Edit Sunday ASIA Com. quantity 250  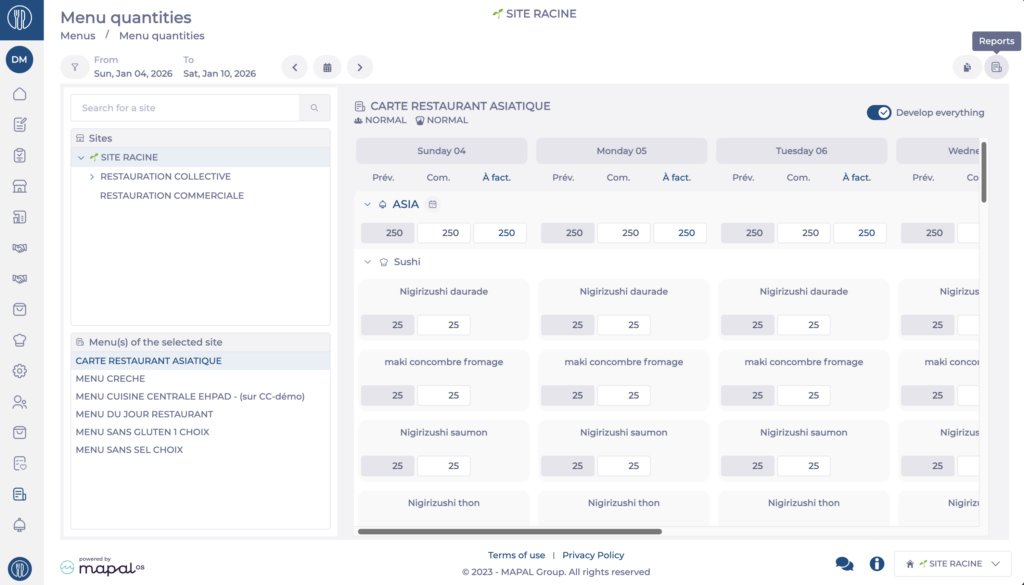[x=443, y=233]
